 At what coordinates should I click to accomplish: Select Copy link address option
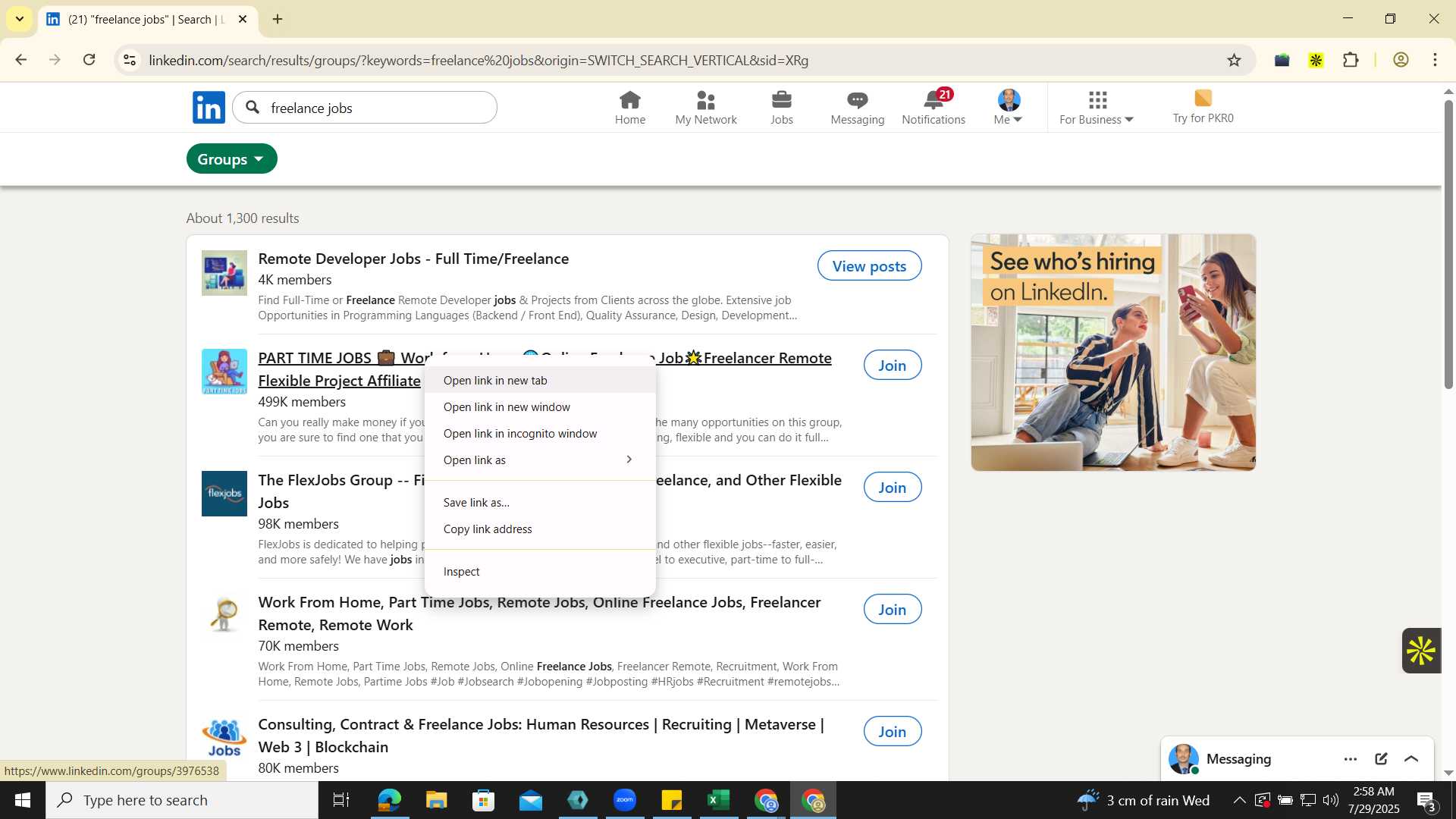tap(540, 529)
